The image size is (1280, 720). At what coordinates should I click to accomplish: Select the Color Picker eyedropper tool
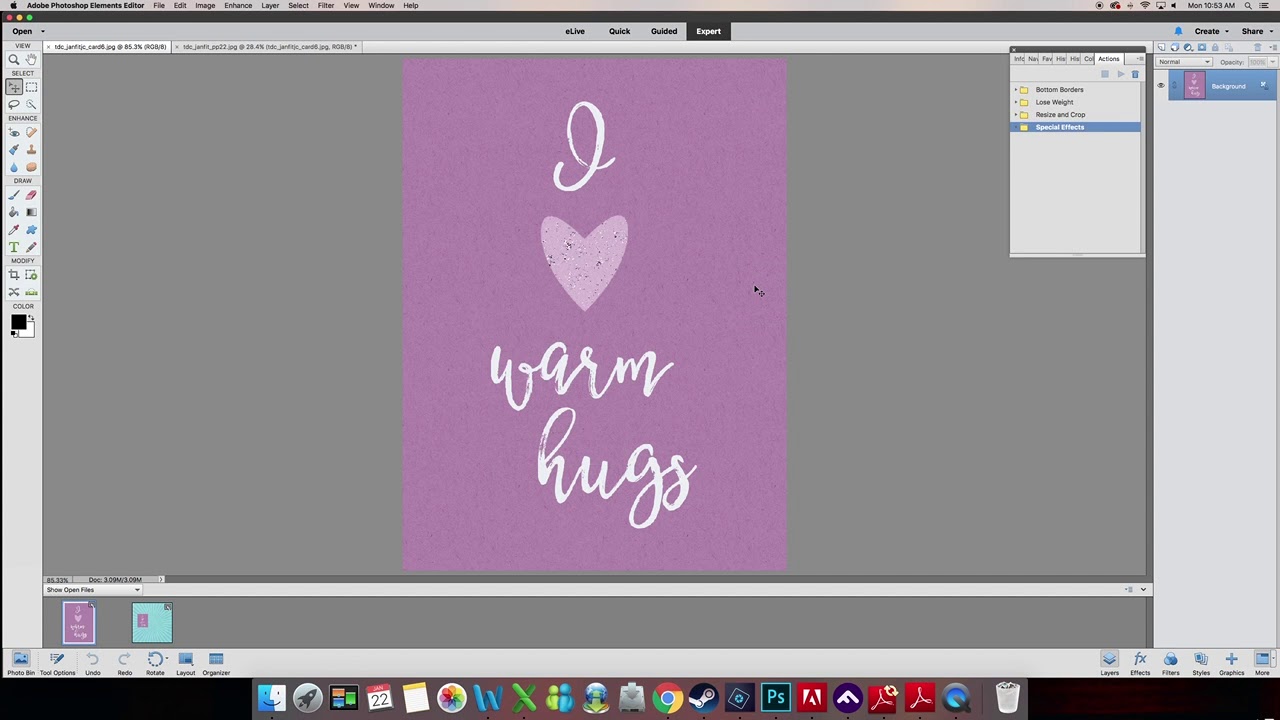(x=14, y=230)
